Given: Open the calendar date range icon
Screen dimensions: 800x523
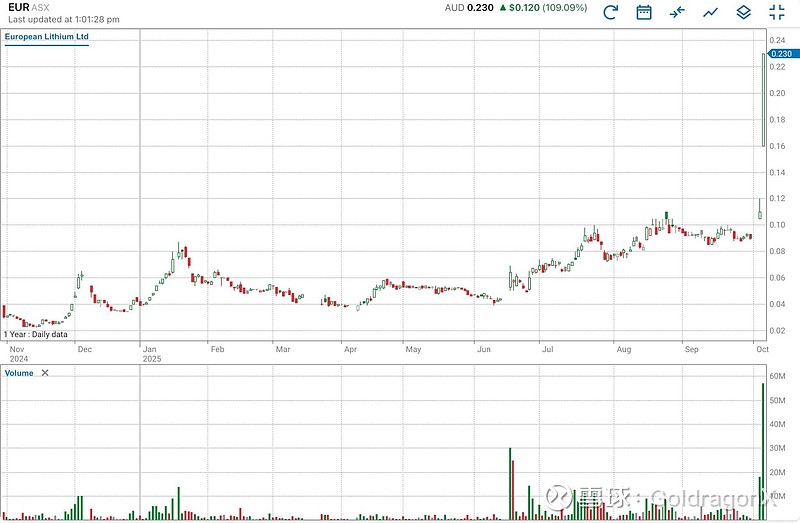Looking at the screenshot, I should pos(644,12).
